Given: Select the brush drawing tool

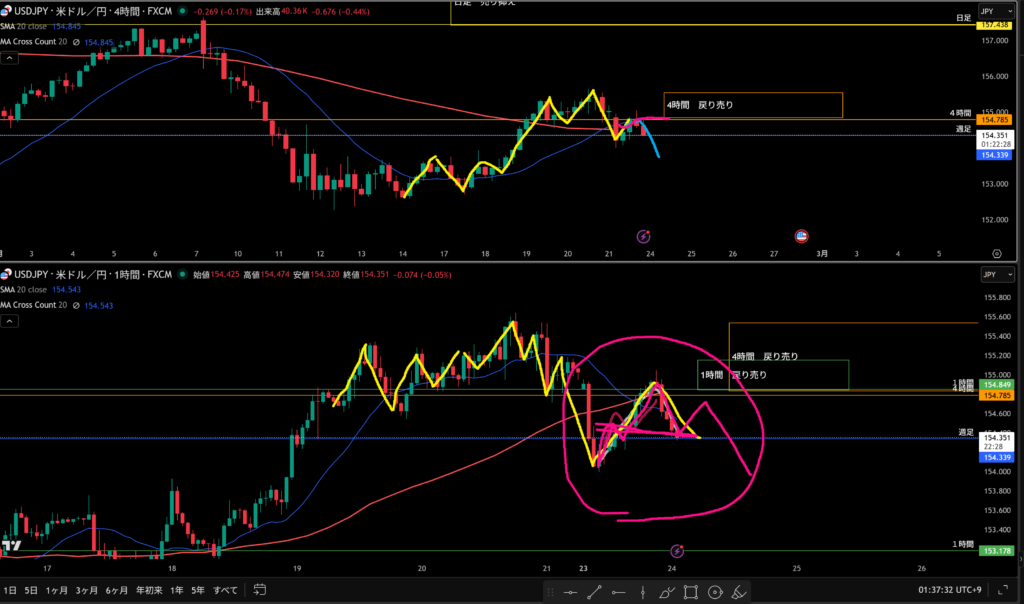Looking at the screenshot, I should tap(667, 592).
